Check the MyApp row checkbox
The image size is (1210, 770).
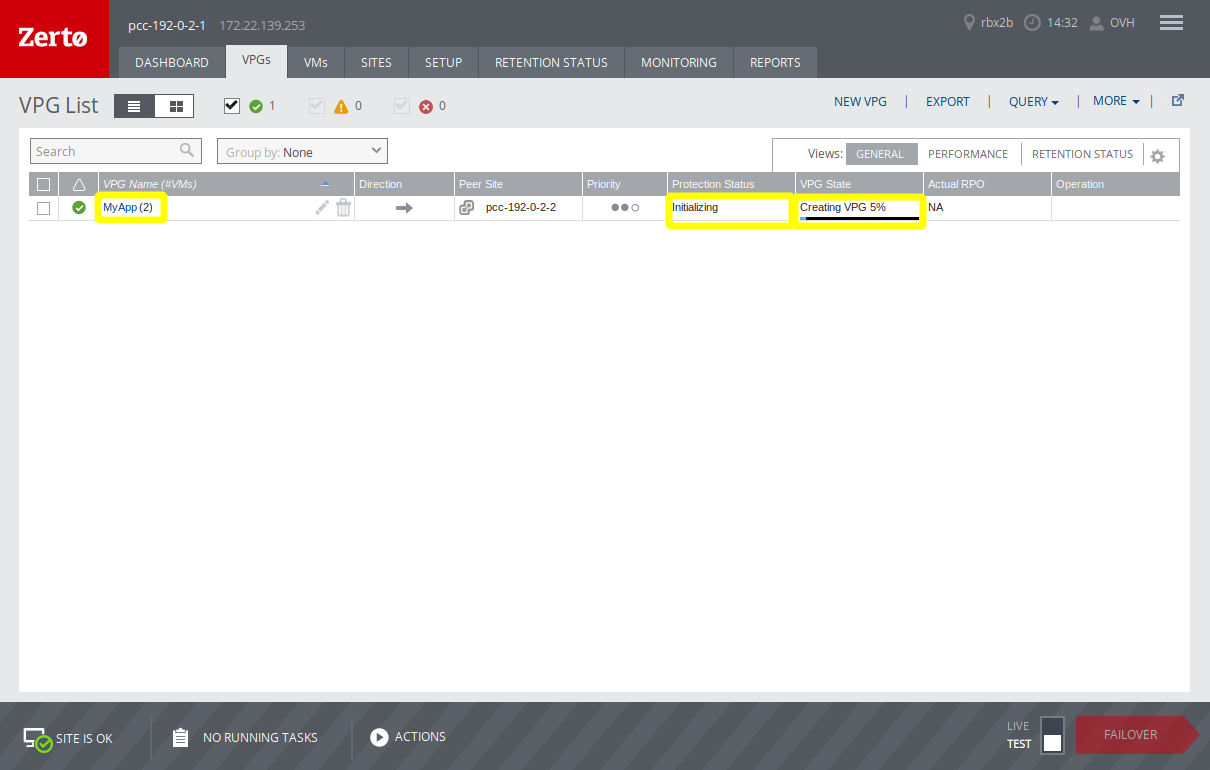click(43, 208)
